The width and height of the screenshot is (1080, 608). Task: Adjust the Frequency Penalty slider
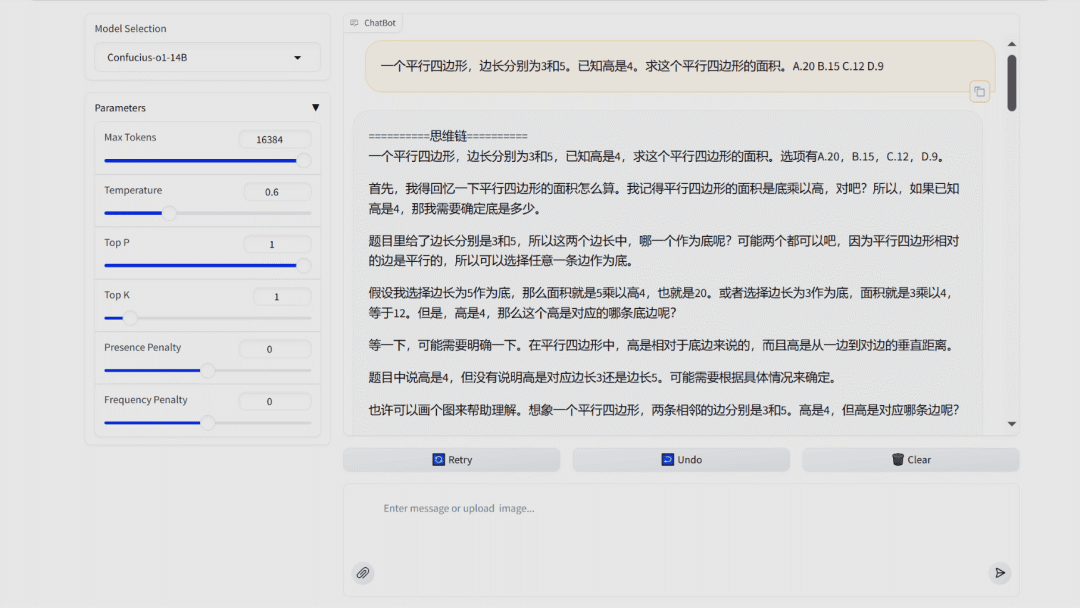[207, 423]
